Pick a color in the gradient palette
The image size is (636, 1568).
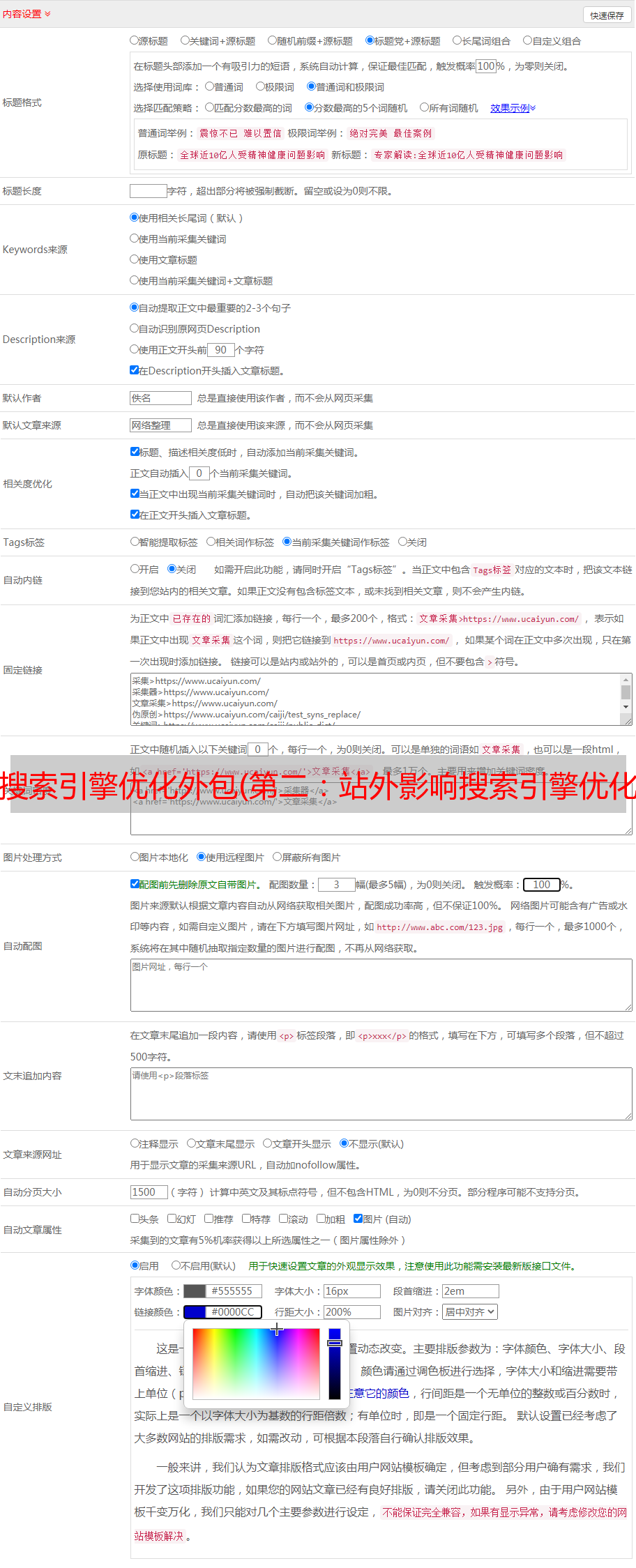[256, 1364]
